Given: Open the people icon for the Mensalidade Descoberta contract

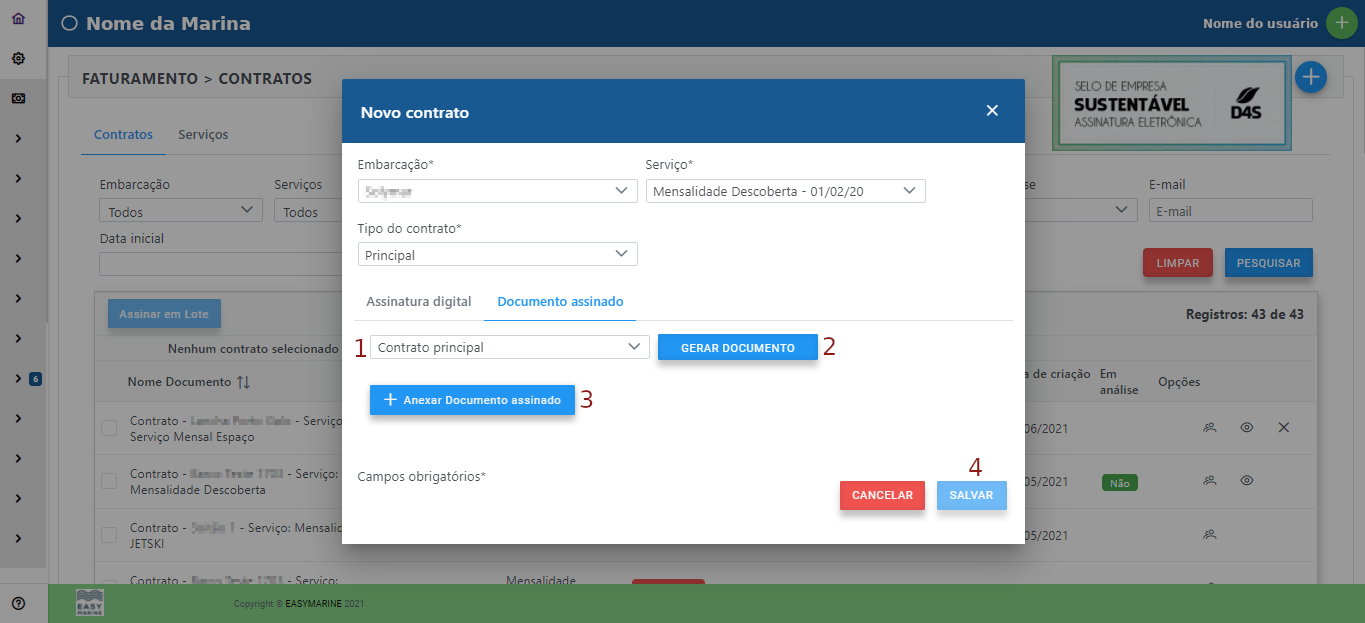Looking at the screenshot, I should point(1209,481).
